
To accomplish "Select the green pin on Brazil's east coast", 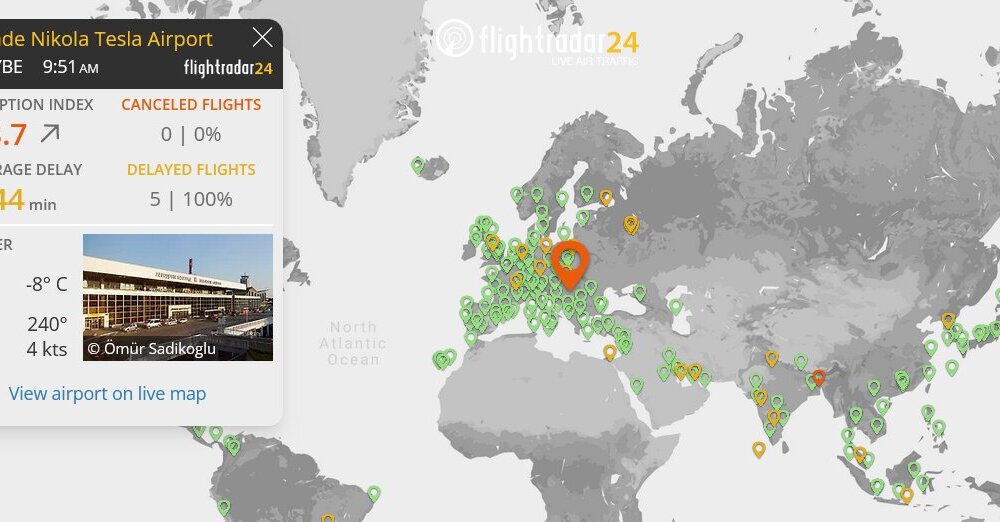I will tap(373, 493).
